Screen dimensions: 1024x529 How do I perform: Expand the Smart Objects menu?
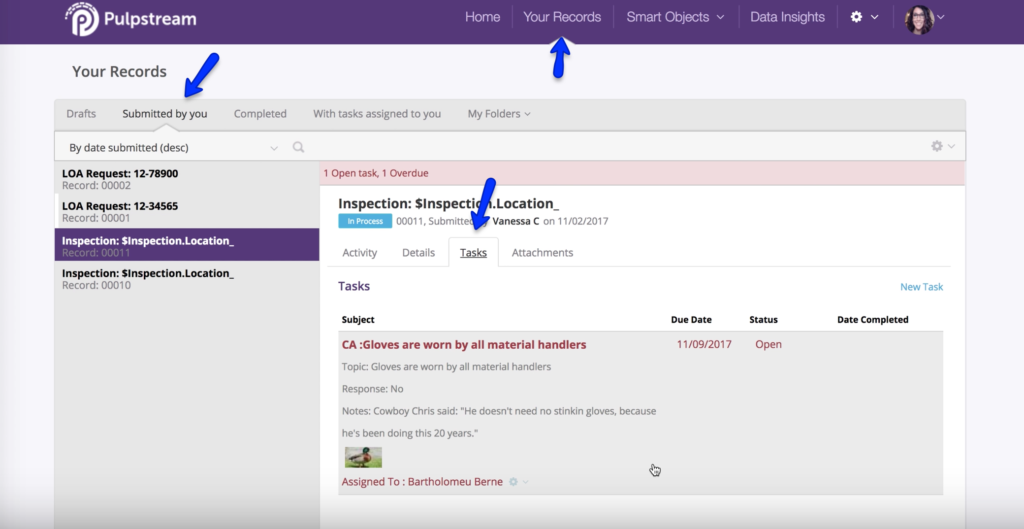675,17
